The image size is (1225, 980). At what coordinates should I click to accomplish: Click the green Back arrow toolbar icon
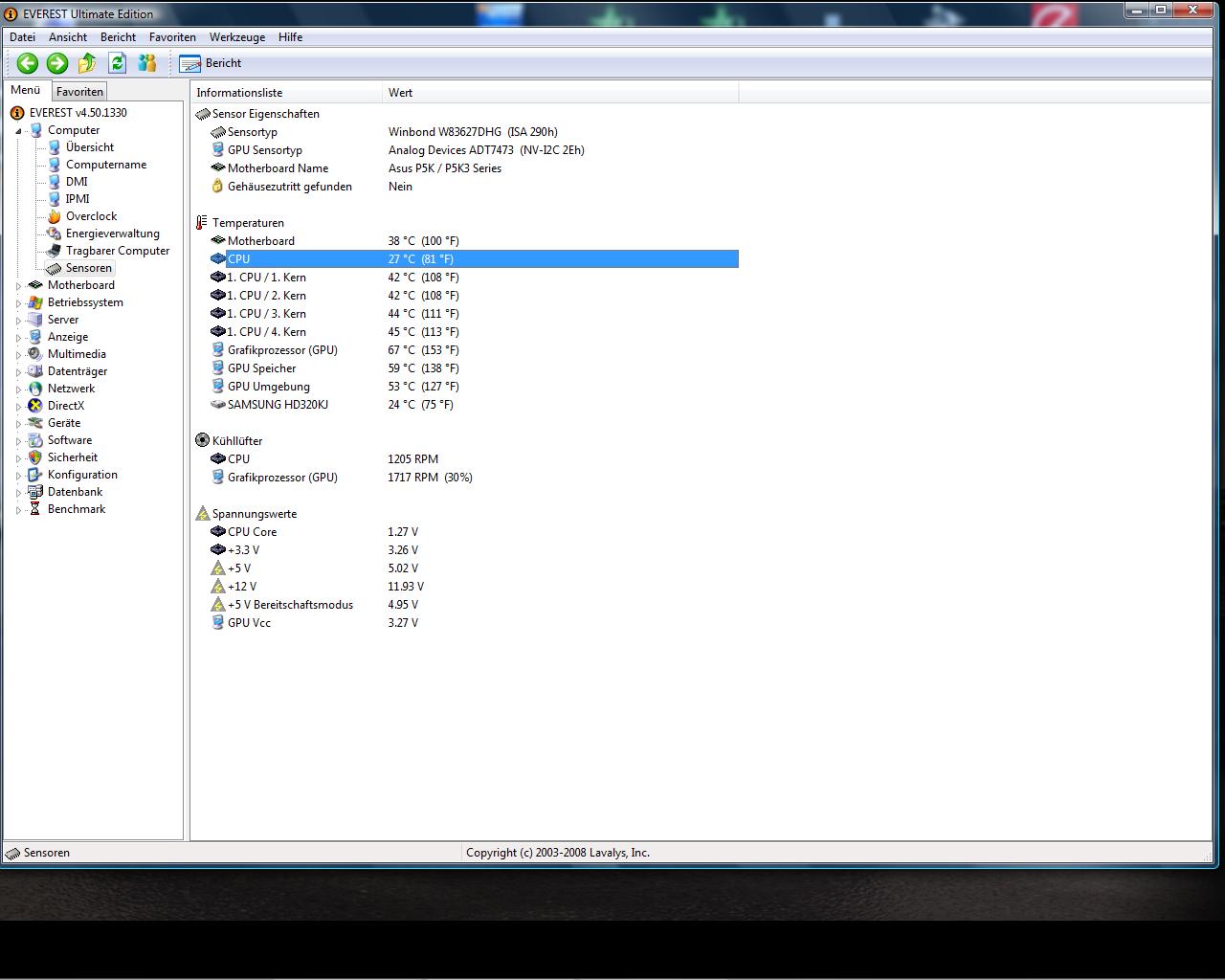pos(27,63)
